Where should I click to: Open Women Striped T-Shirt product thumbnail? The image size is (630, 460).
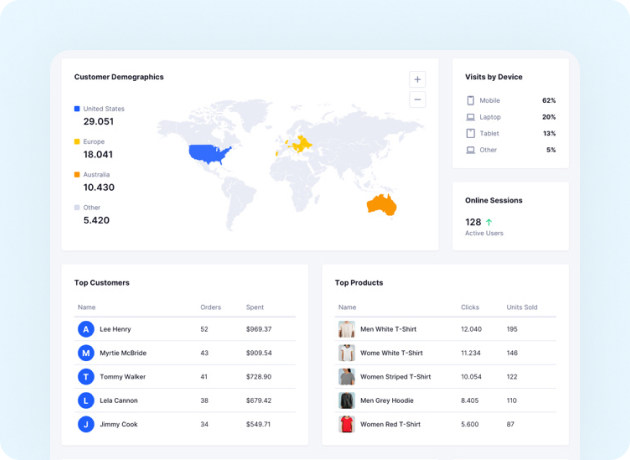click(346, 377)
